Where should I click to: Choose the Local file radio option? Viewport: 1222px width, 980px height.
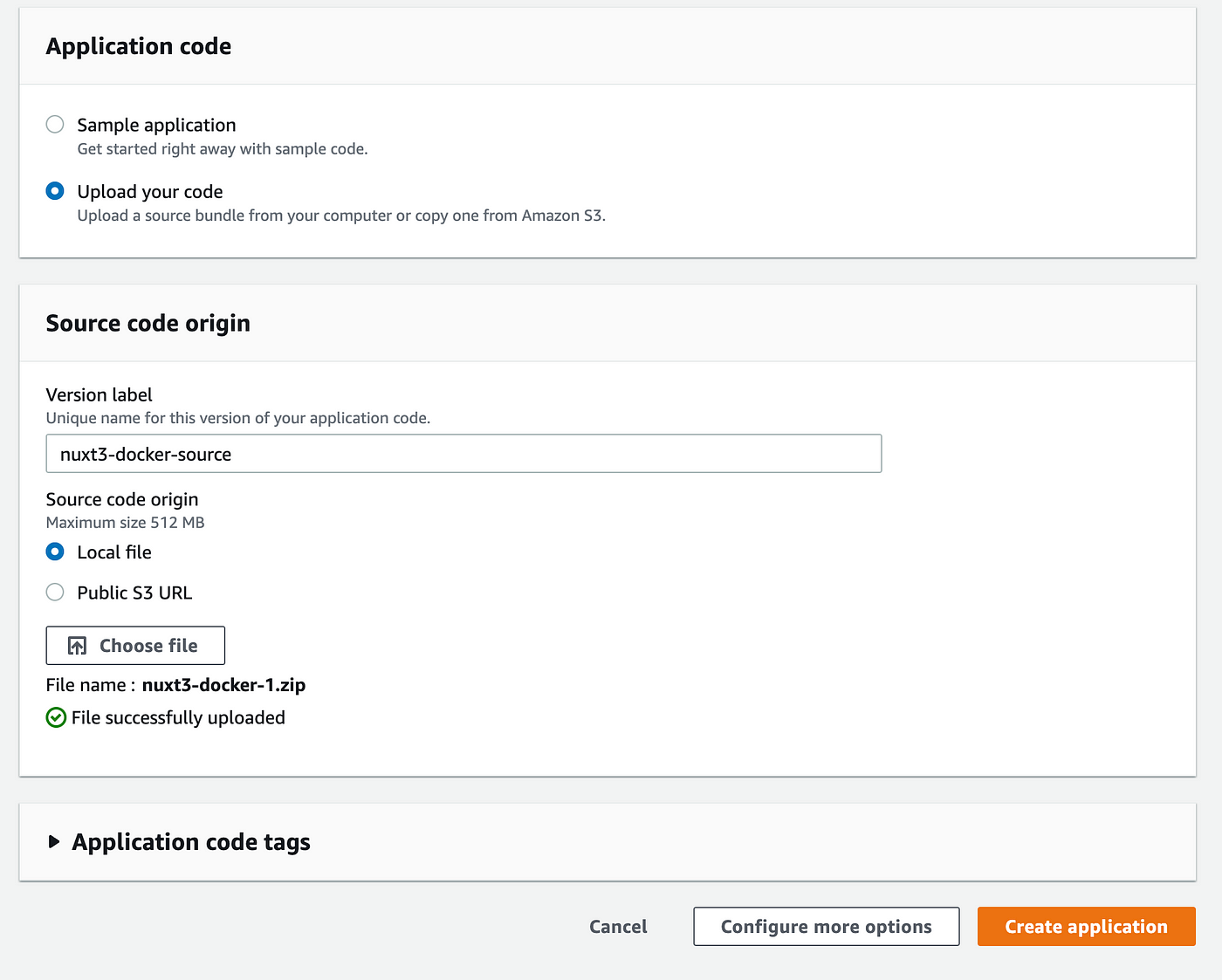pyautogui.click(x=55, y=552)
